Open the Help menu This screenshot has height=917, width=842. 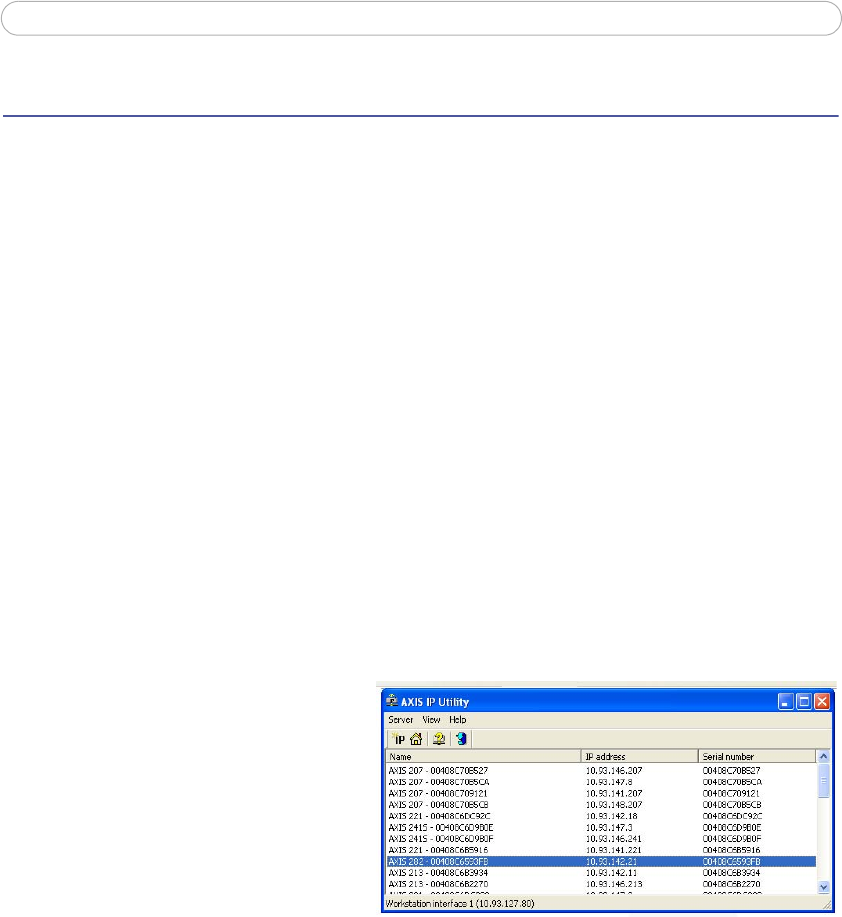pos(457,720)
